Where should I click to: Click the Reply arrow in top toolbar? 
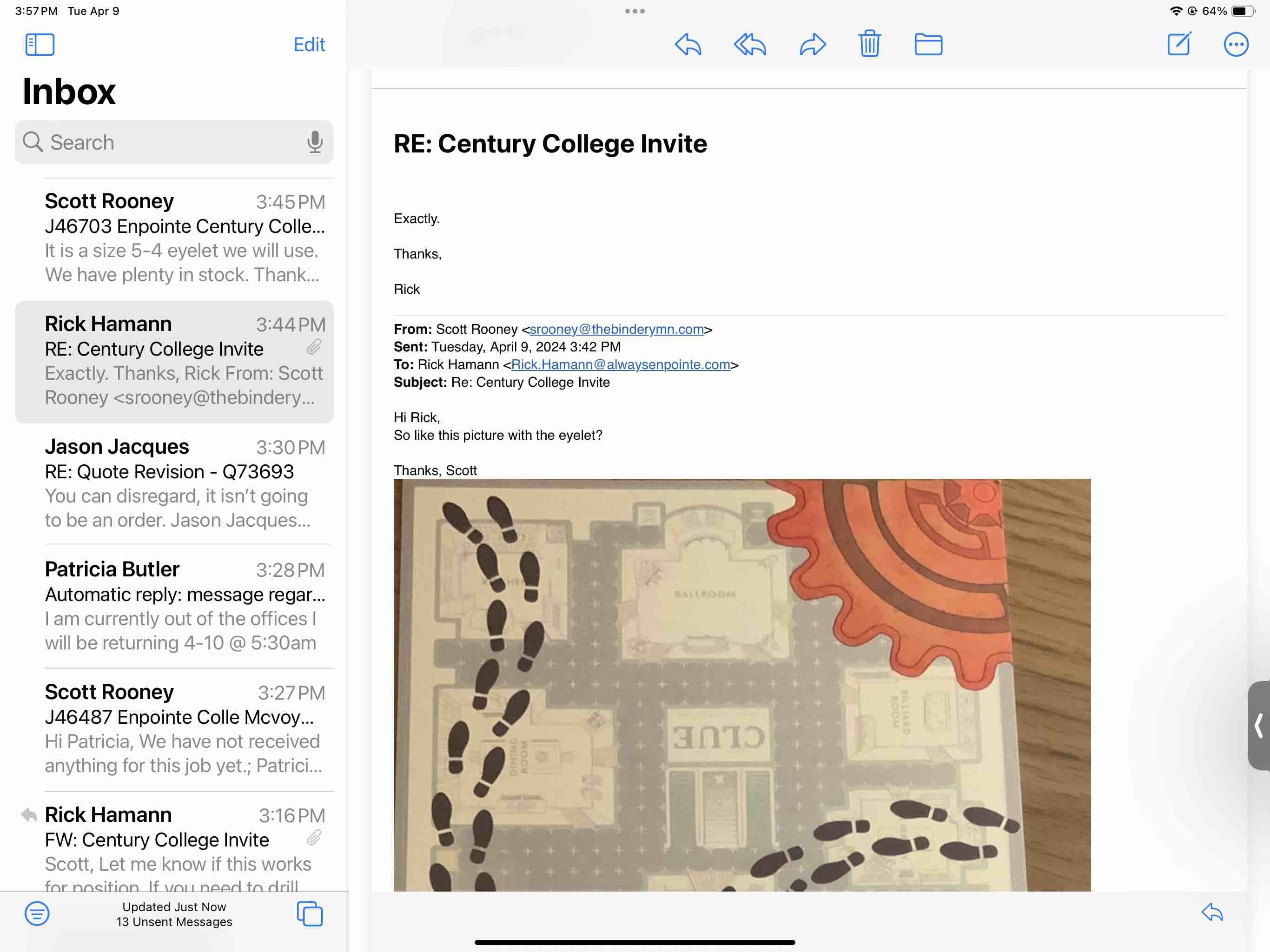[688, 44]
